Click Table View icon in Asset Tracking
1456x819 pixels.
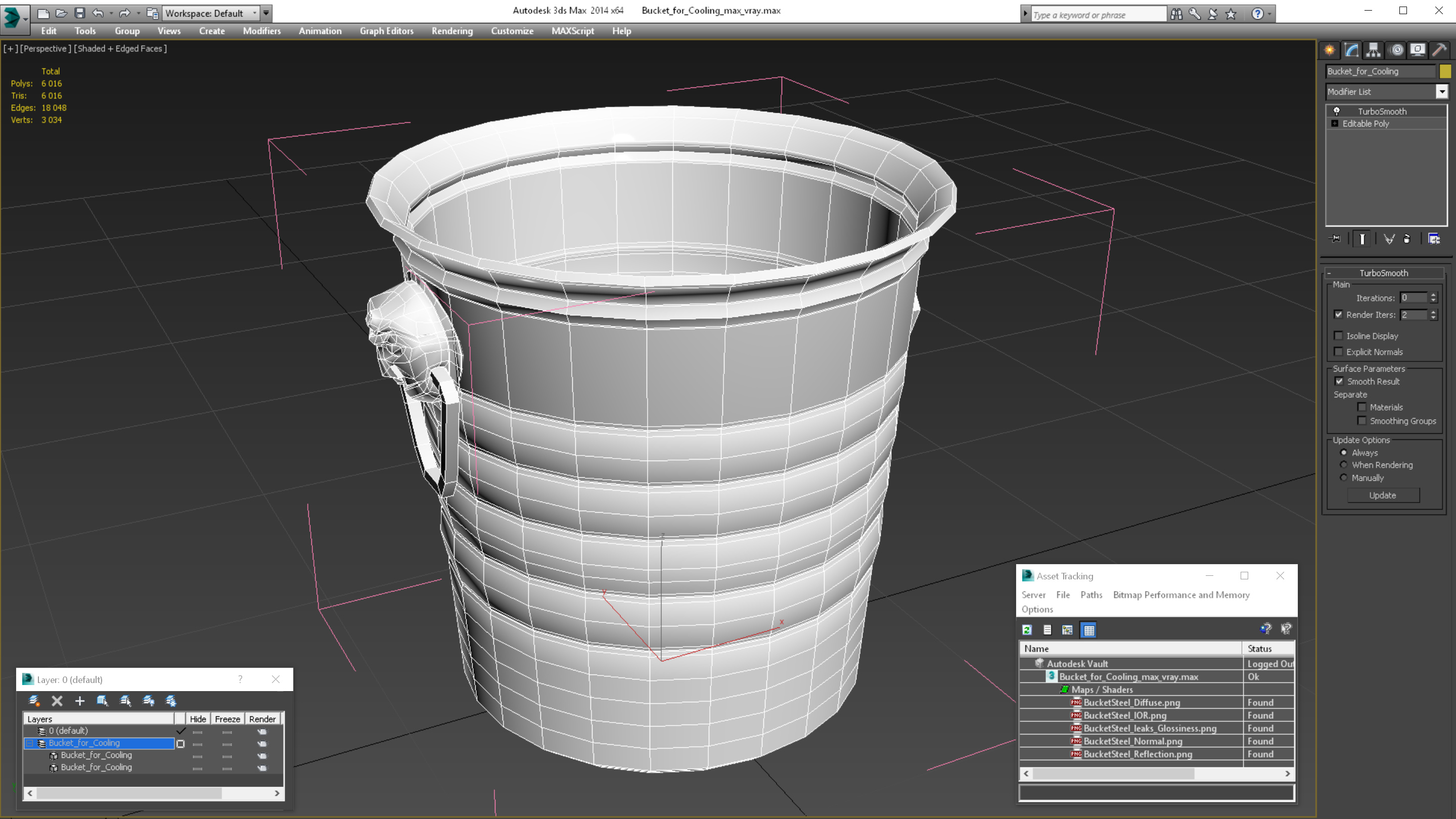tap(1088, 629)
